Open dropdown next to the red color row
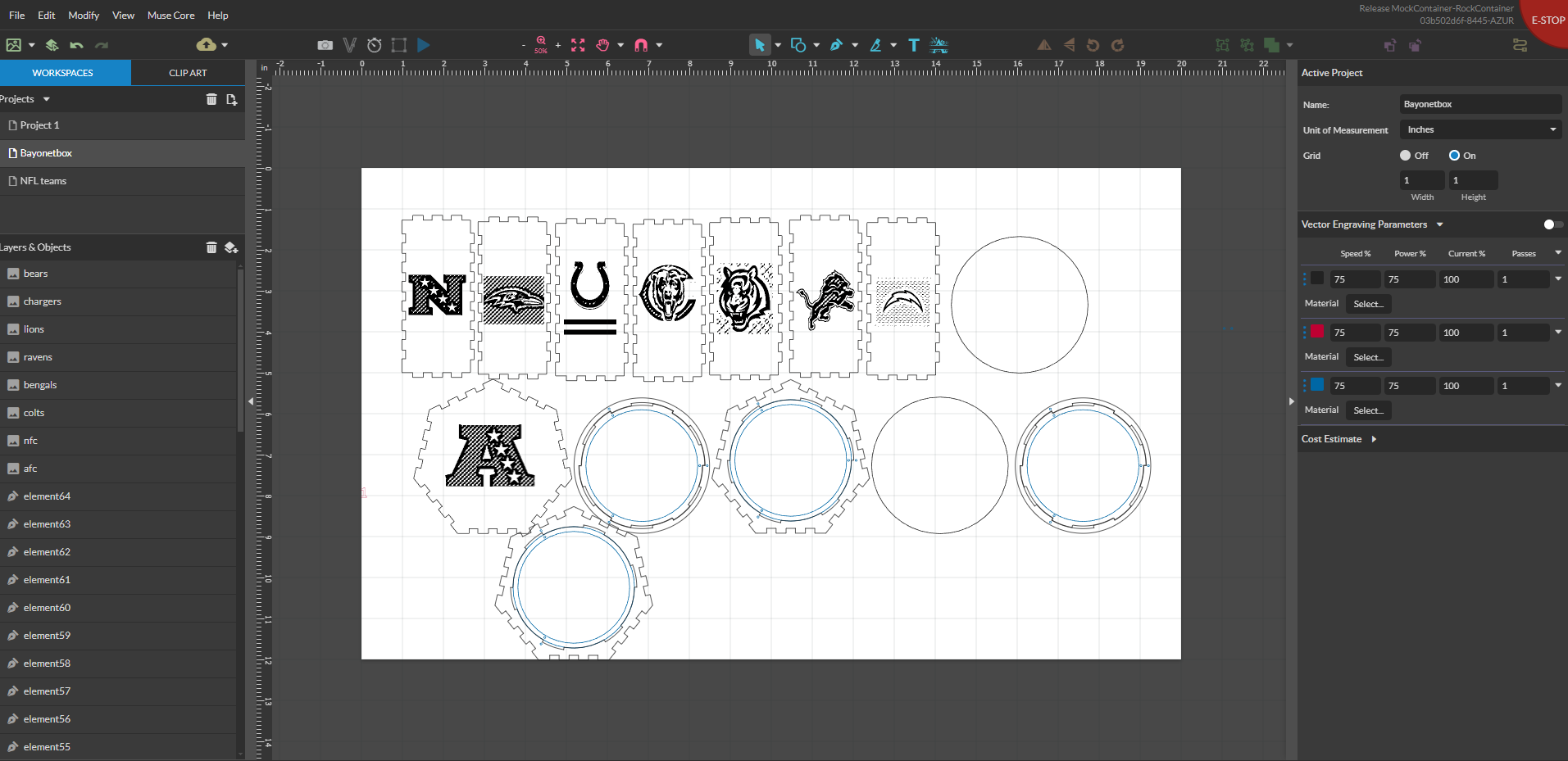This screenshot has width=1568, height=761. (1558, 332)
